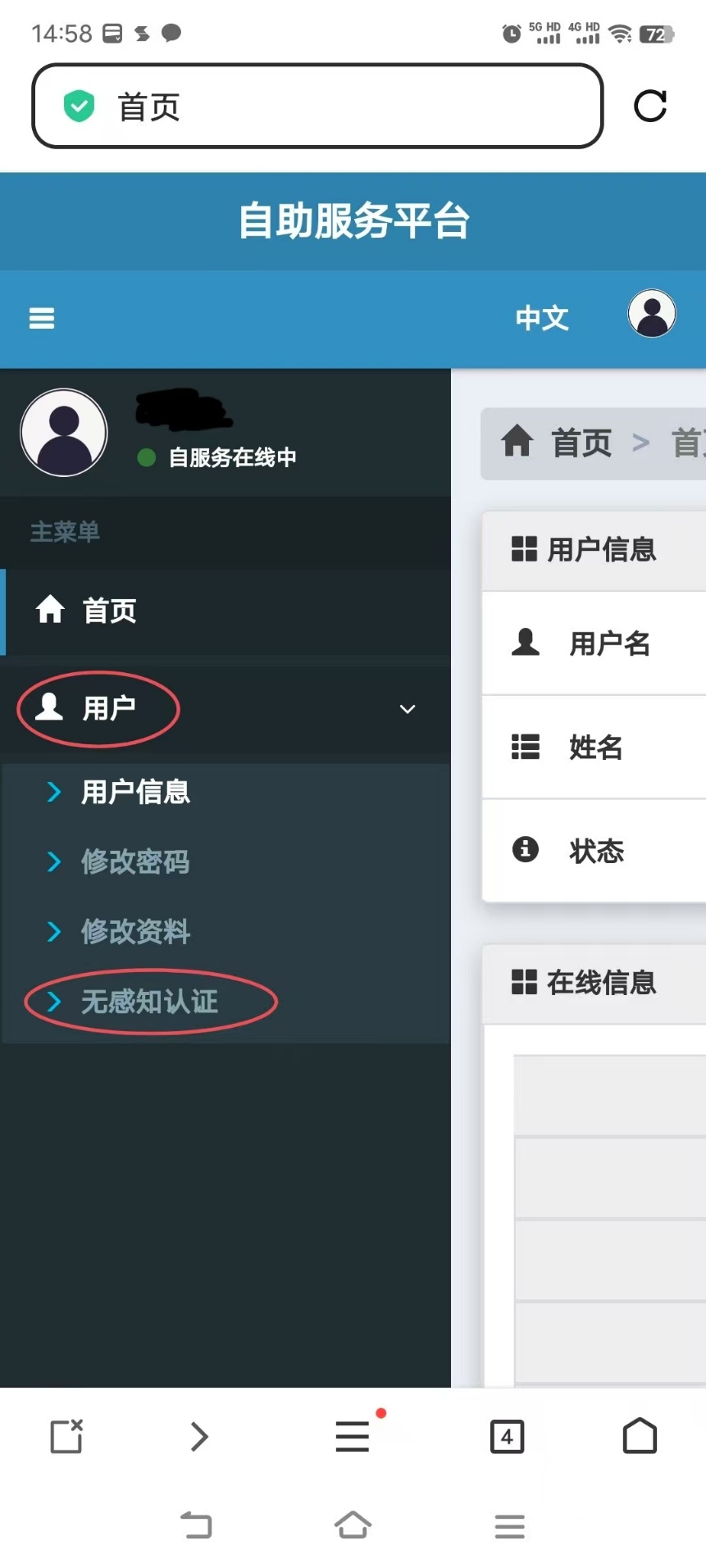The height and width of the screenshot is (1568, 706).
Task: Open browser menu icon with red dot
Action: pos(353,1435)
